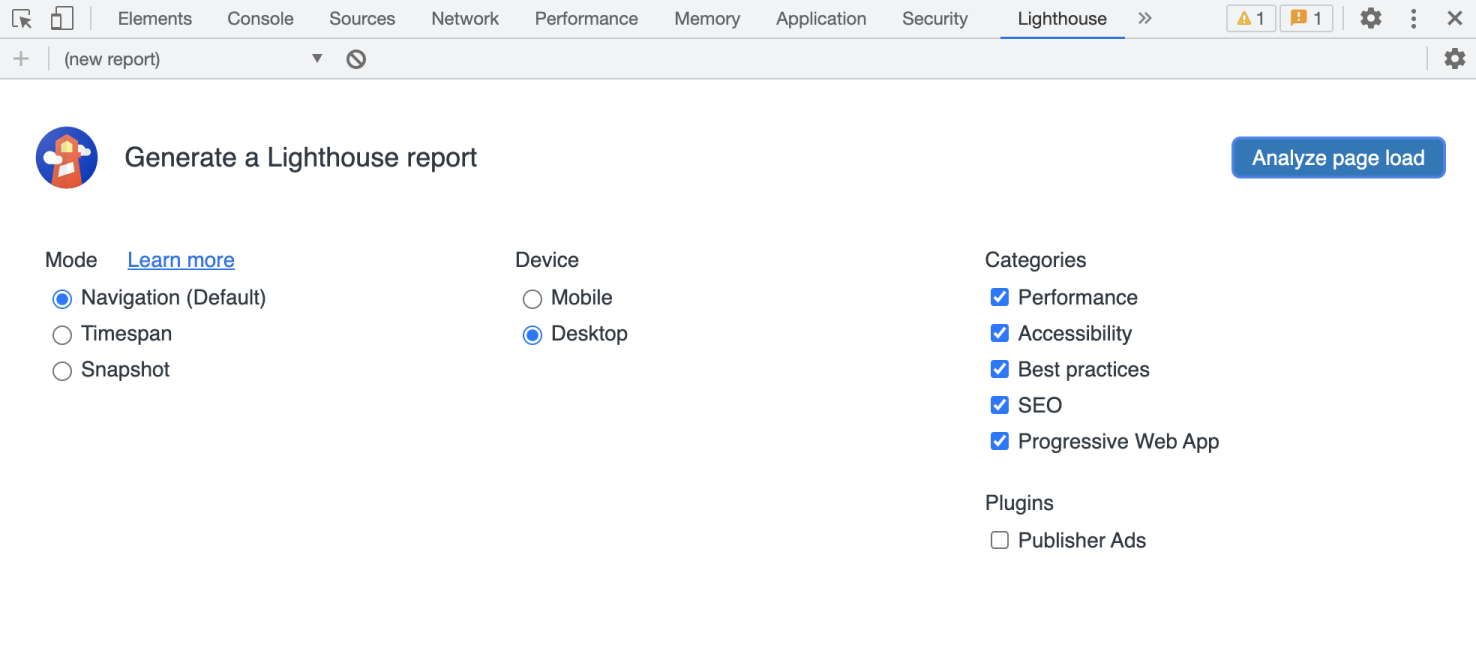1476x648 pixels.
Task: Uncheck the SEO category
Action: tap(999, 405)
